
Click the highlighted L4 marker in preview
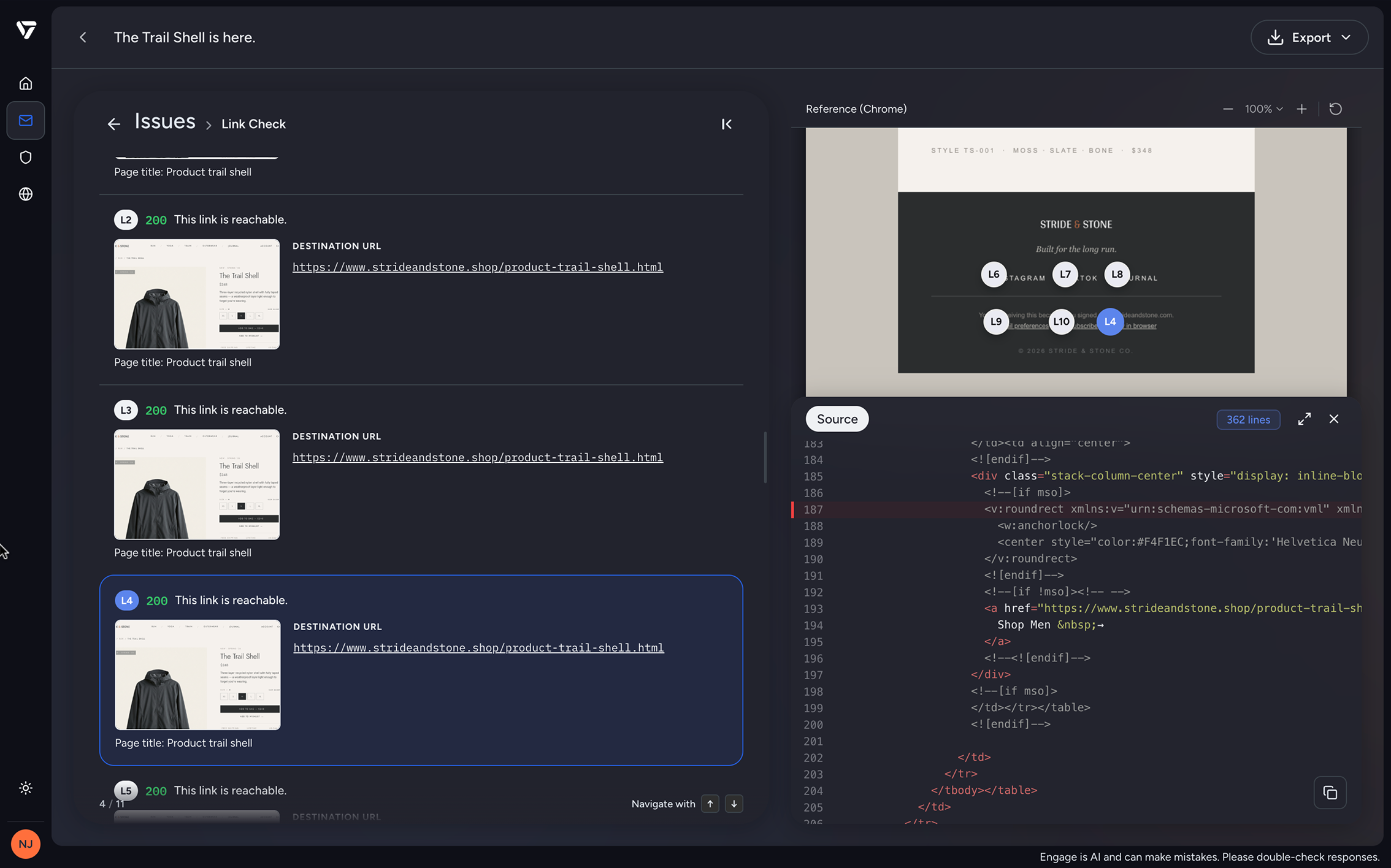tap(1110, 322)
